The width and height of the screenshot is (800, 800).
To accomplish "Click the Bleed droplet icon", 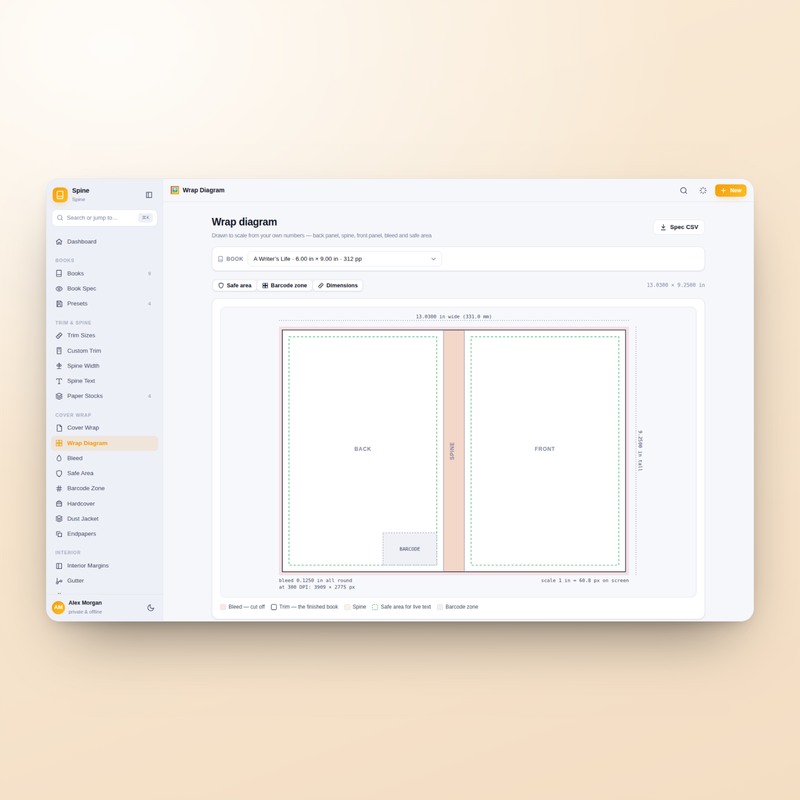I will coord(59,458).
